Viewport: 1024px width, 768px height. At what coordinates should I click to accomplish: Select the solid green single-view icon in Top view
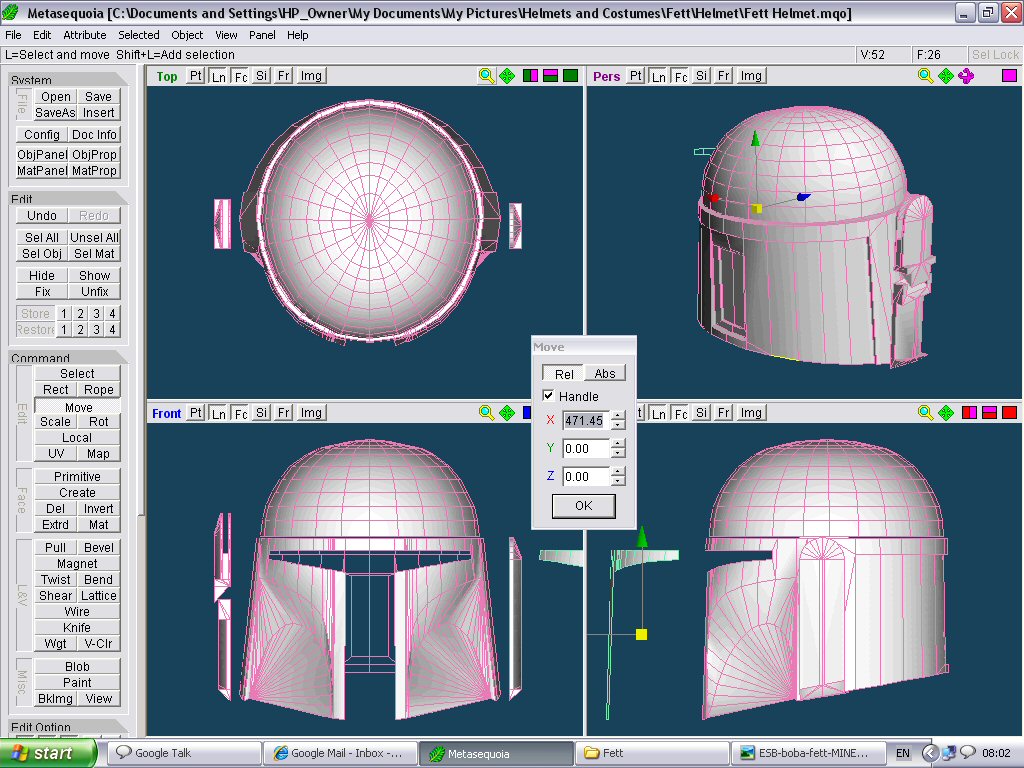[571, 76]
